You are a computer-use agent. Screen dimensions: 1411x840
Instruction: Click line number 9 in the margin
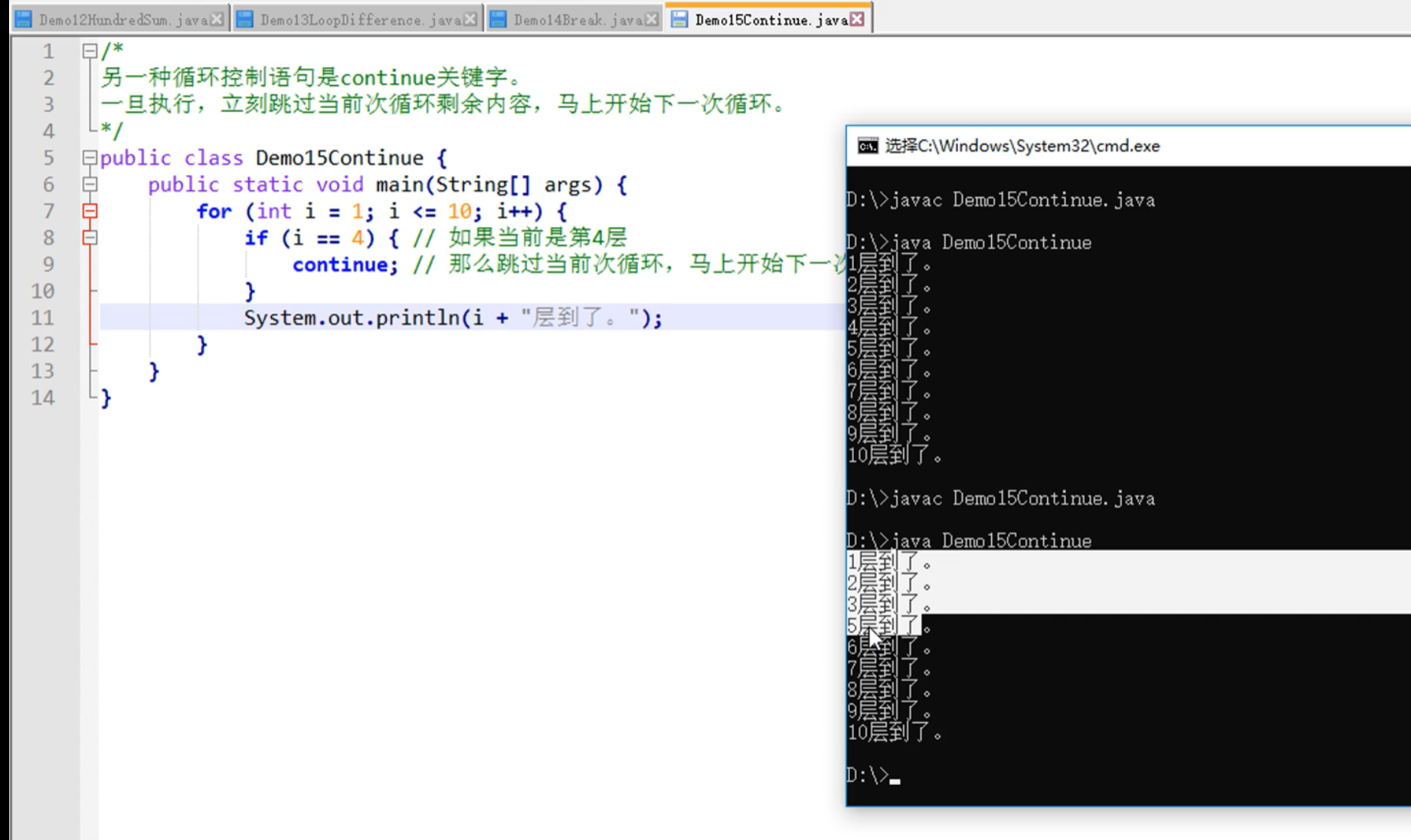tap(48, 264)
